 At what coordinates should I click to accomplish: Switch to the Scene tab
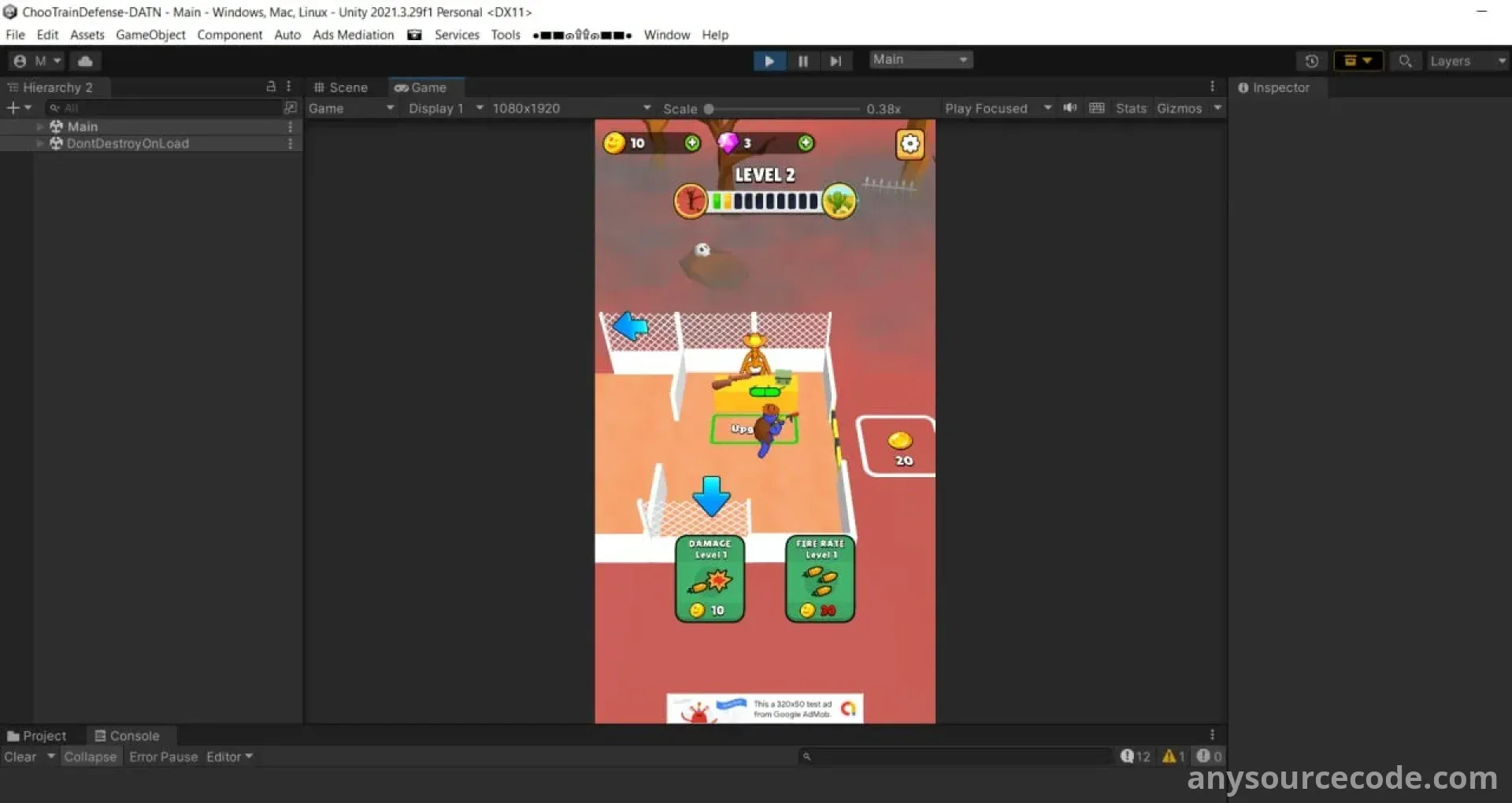341,87
